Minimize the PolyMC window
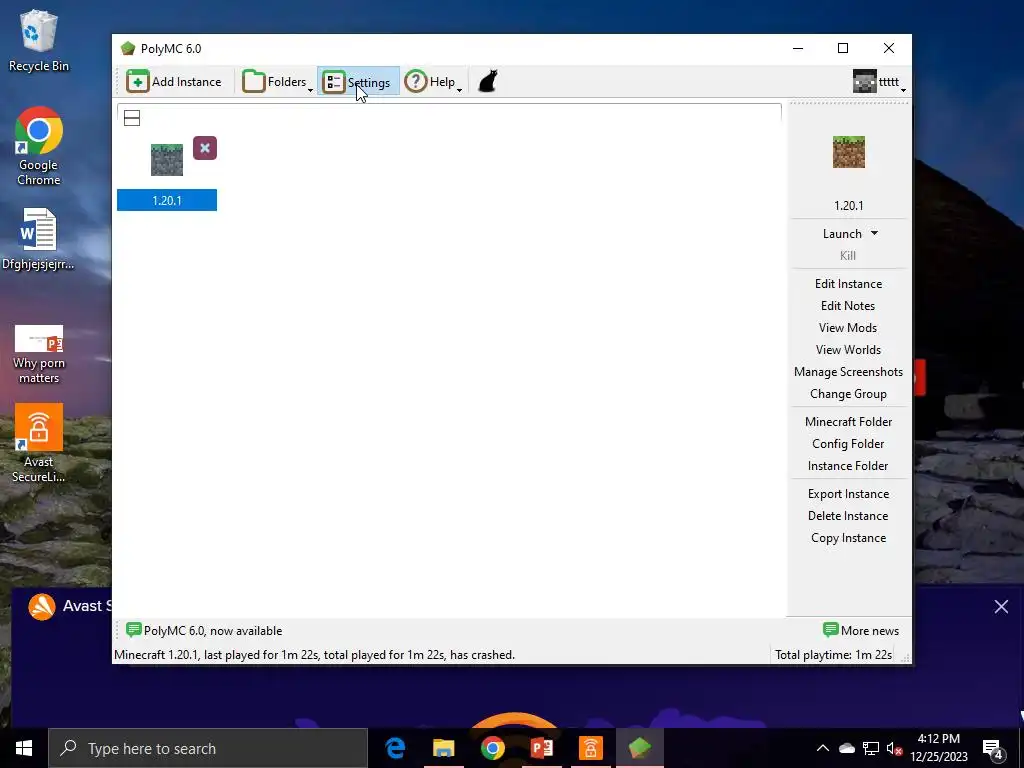This screenshot has width=1024, height=768. click(798, 48)
